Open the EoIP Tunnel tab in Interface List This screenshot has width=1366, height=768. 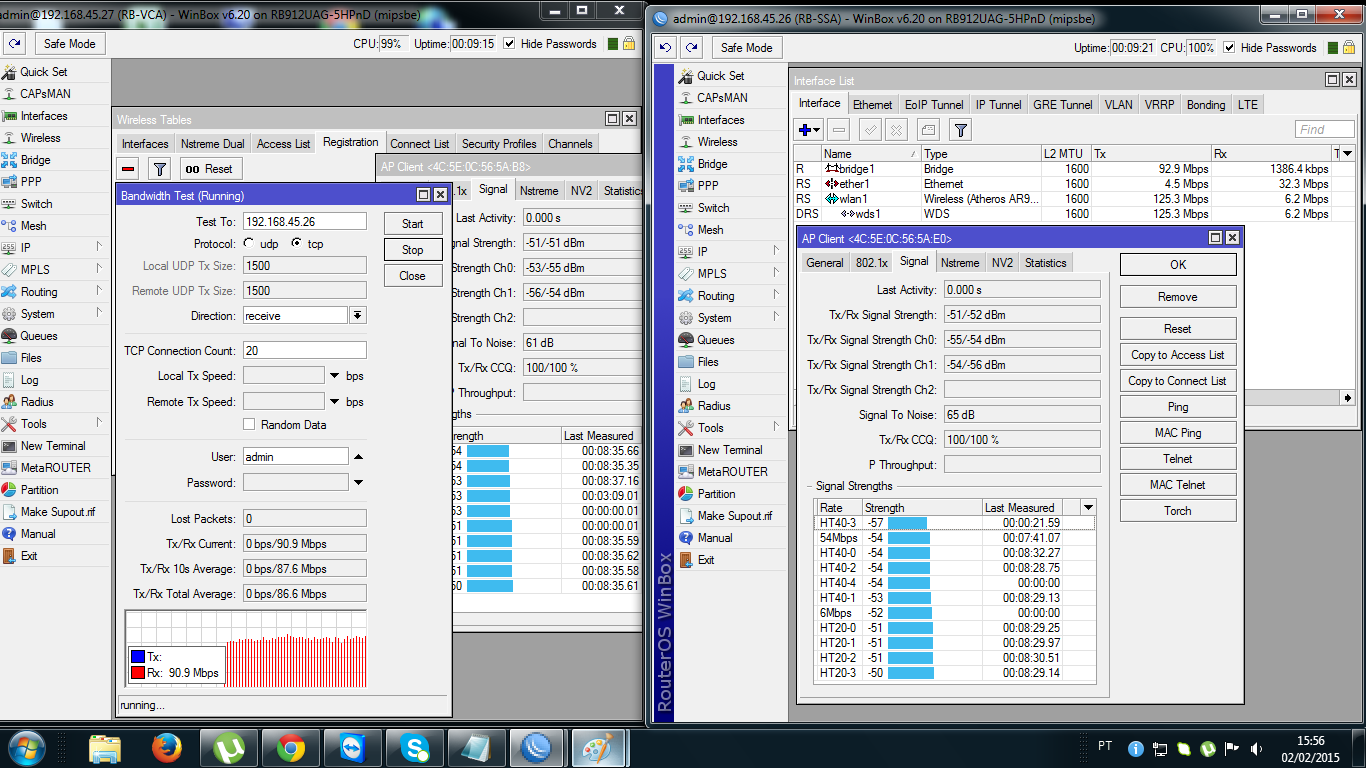coord(934,105)
